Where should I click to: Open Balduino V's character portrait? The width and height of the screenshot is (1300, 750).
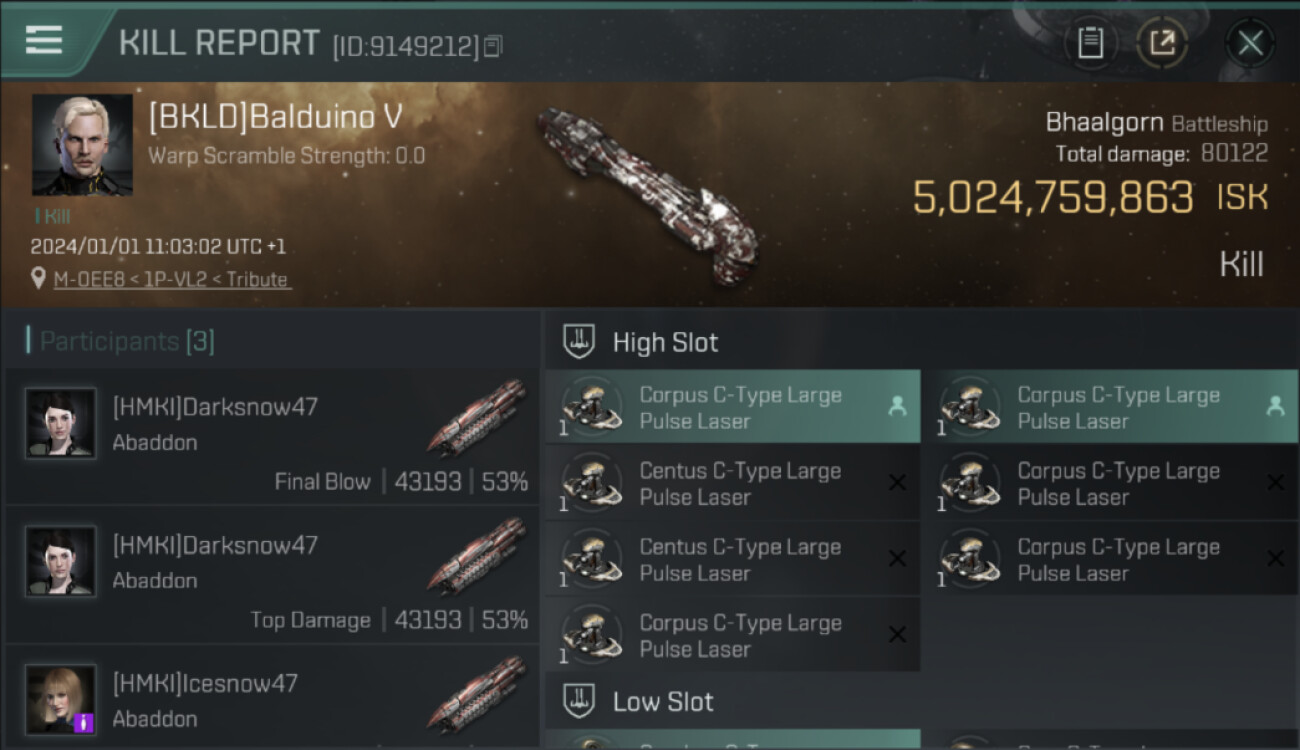coord(82,144)
